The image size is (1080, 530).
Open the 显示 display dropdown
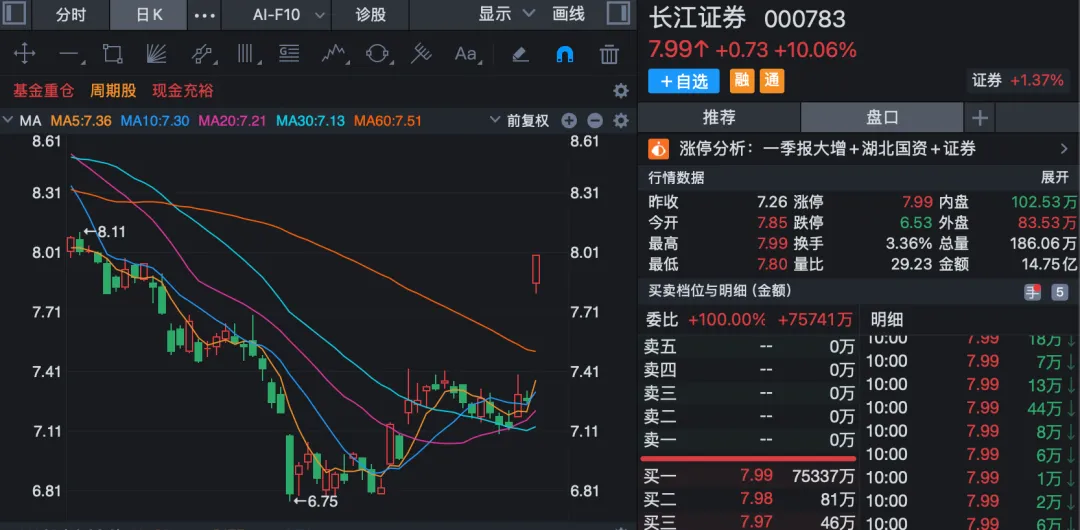click(x=506, y=14)
